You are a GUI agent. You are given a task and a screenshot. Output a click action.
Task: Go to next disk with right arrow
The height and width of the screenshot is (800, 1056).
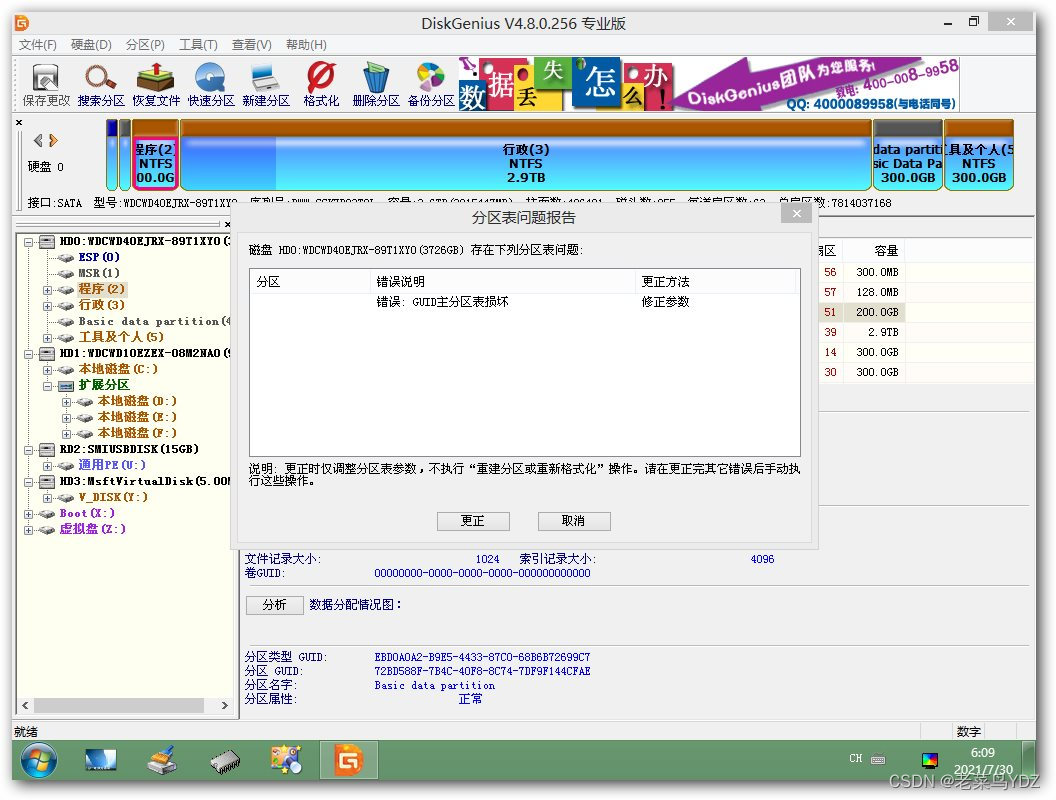53,140
